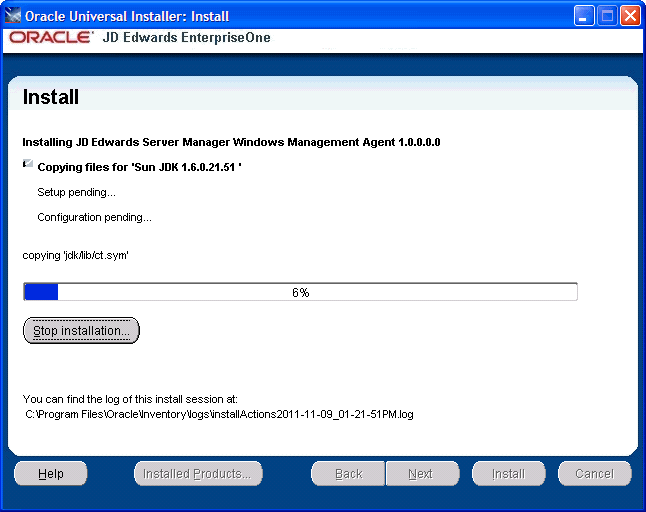Click the 'Install' page title
This screenshot has width=646, height=512.
click(51, 97)
